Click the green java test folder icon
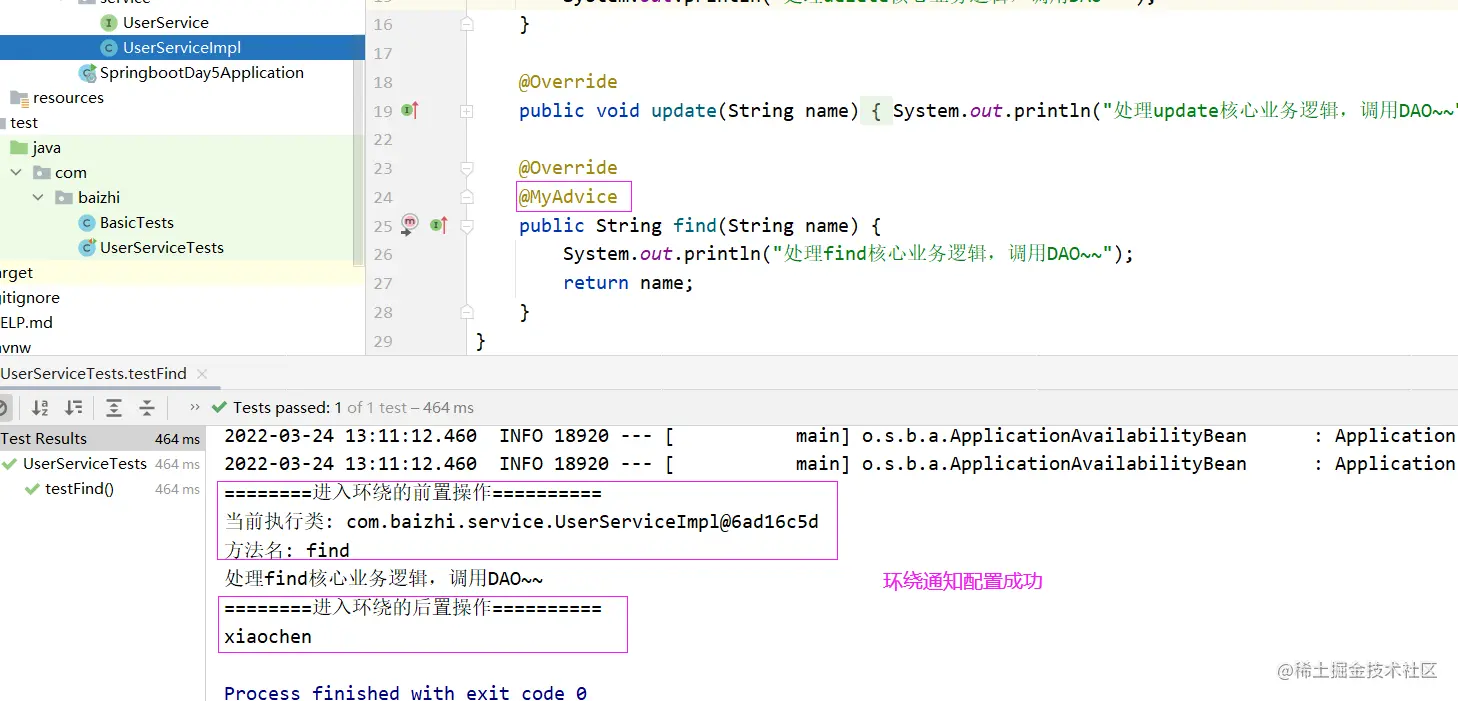 tap(19, 147)
